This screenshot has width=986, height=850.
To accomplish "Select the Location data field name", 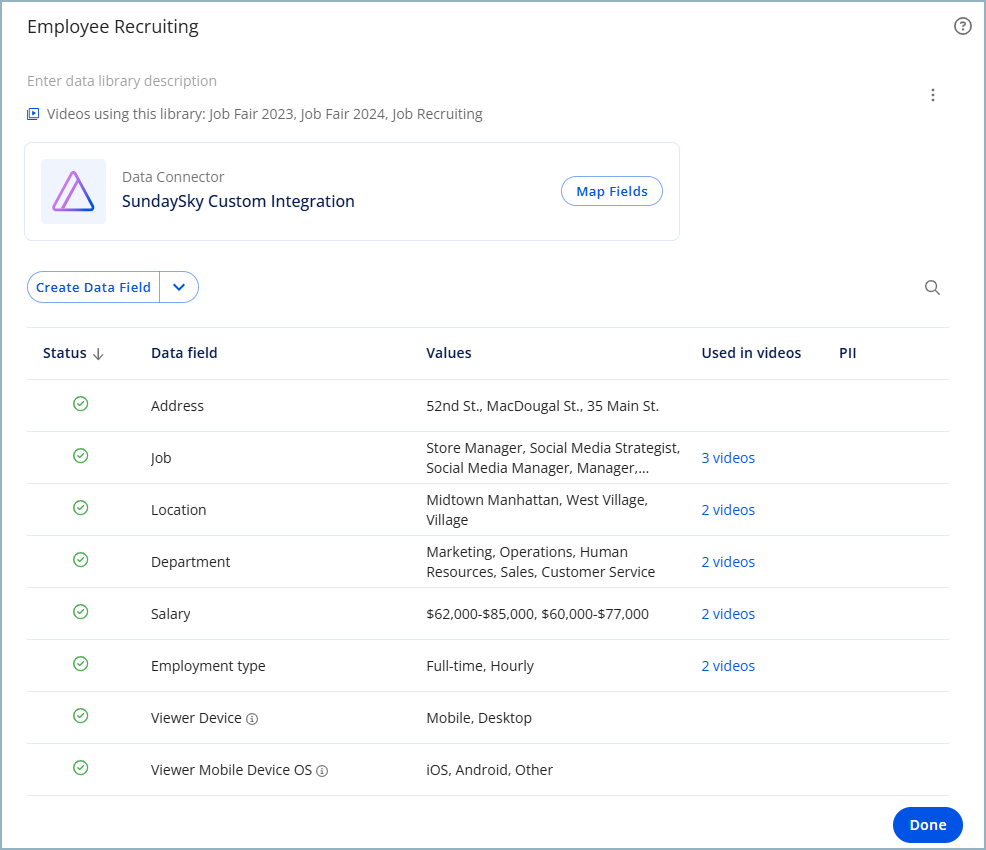I will tap(179, 510).
